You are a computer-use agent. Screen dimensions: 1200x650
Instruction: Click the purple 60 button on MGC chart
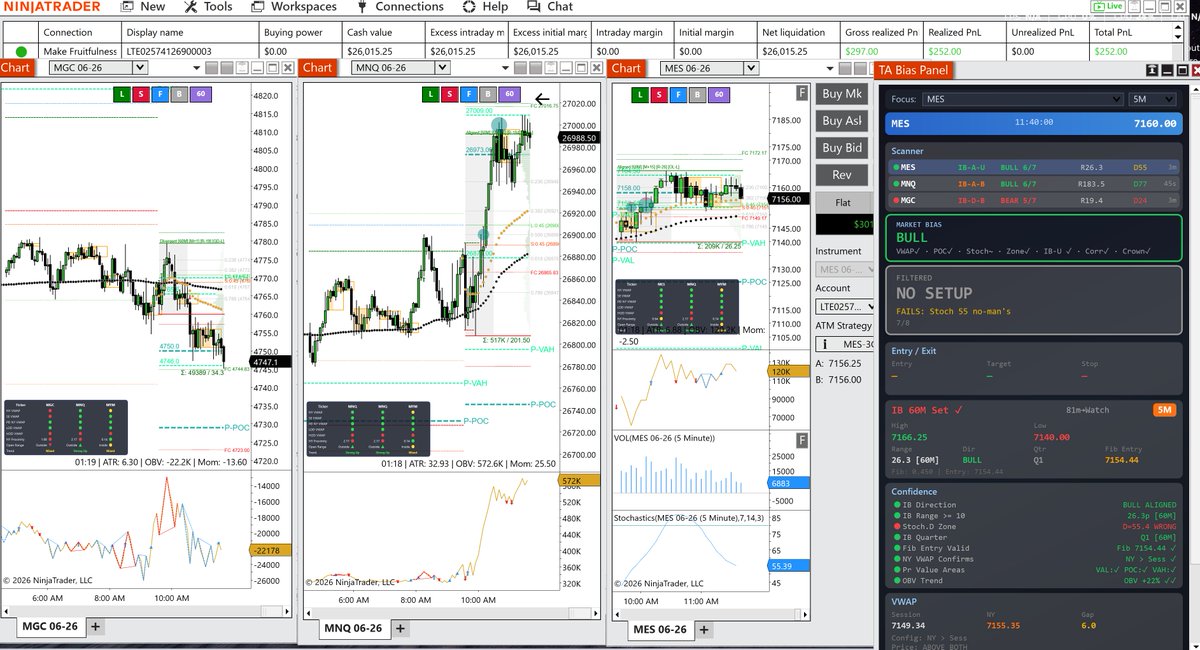point(201,94)
